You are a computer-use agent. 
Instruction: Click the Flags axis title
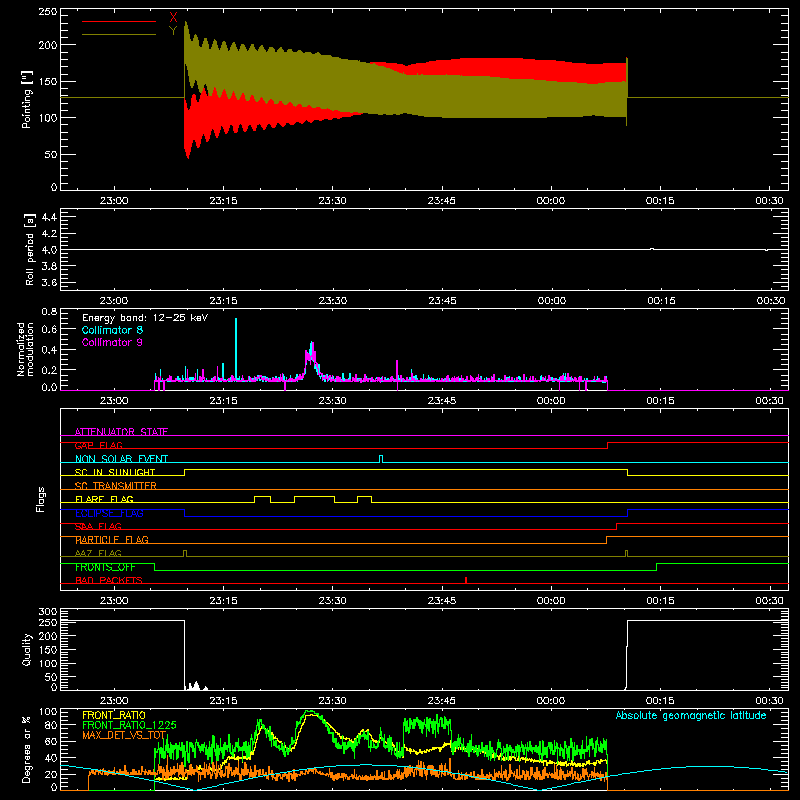point(41,499)
